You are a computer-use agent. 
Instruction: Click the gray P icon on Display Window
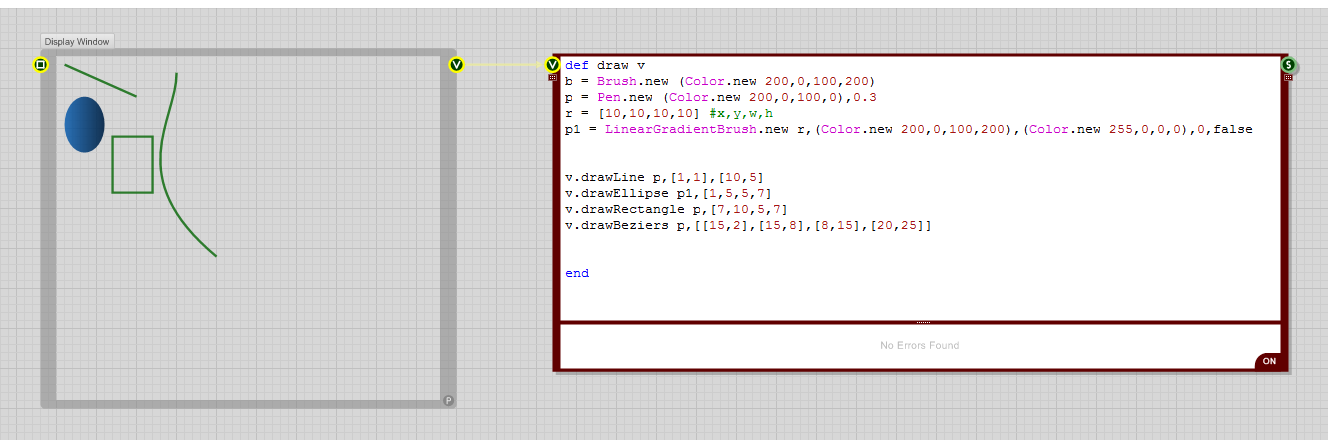pos(448,400)
